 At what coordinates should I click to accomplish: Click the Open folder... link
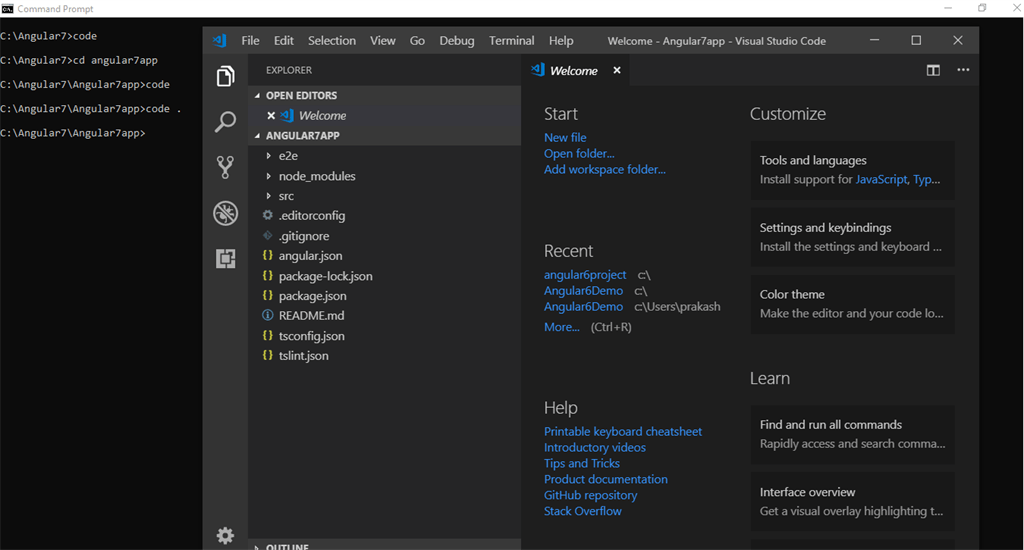tap(579, 154)
